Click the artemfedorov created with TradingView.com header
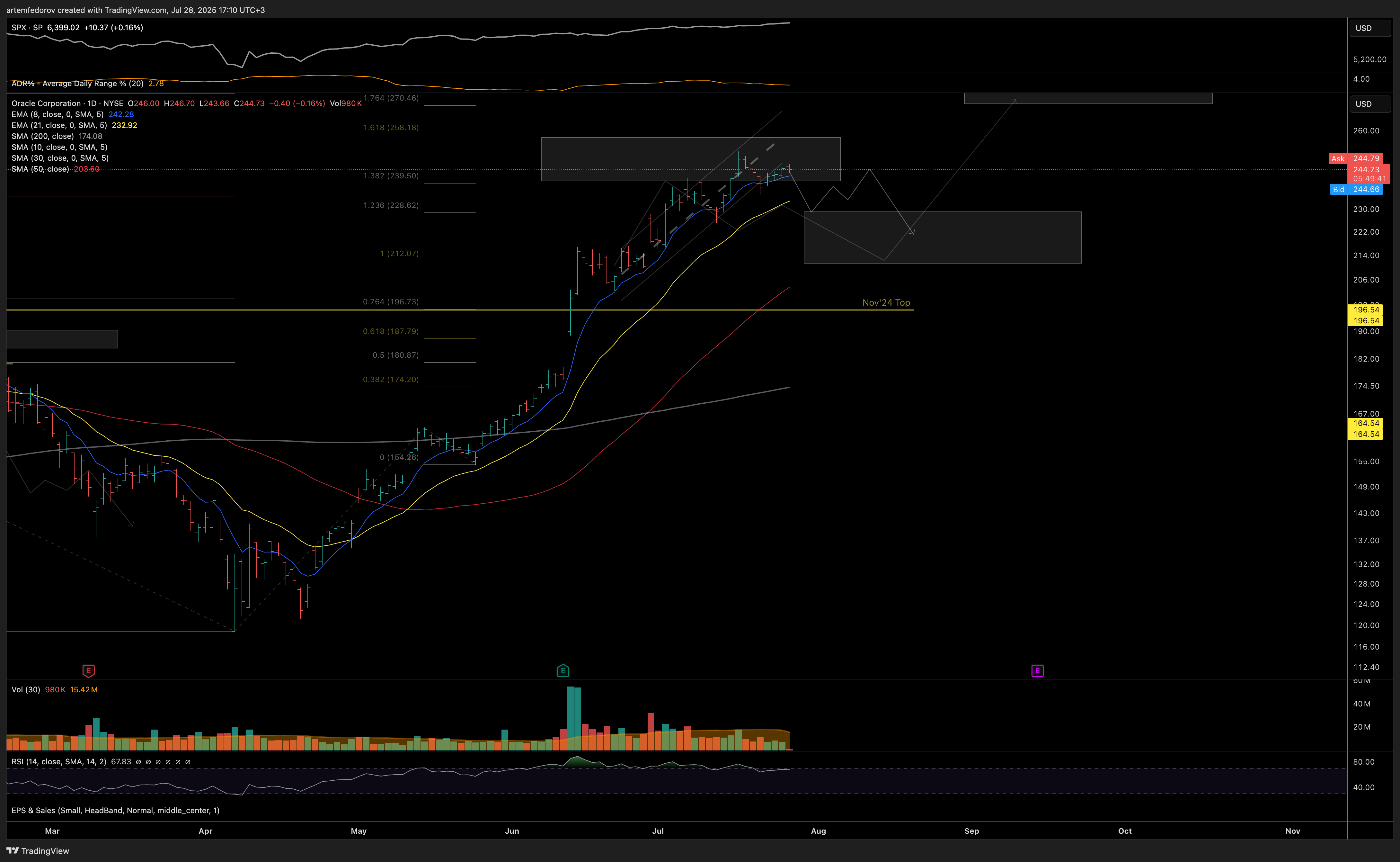1400x862 pixels. click(x=136, y=10)
